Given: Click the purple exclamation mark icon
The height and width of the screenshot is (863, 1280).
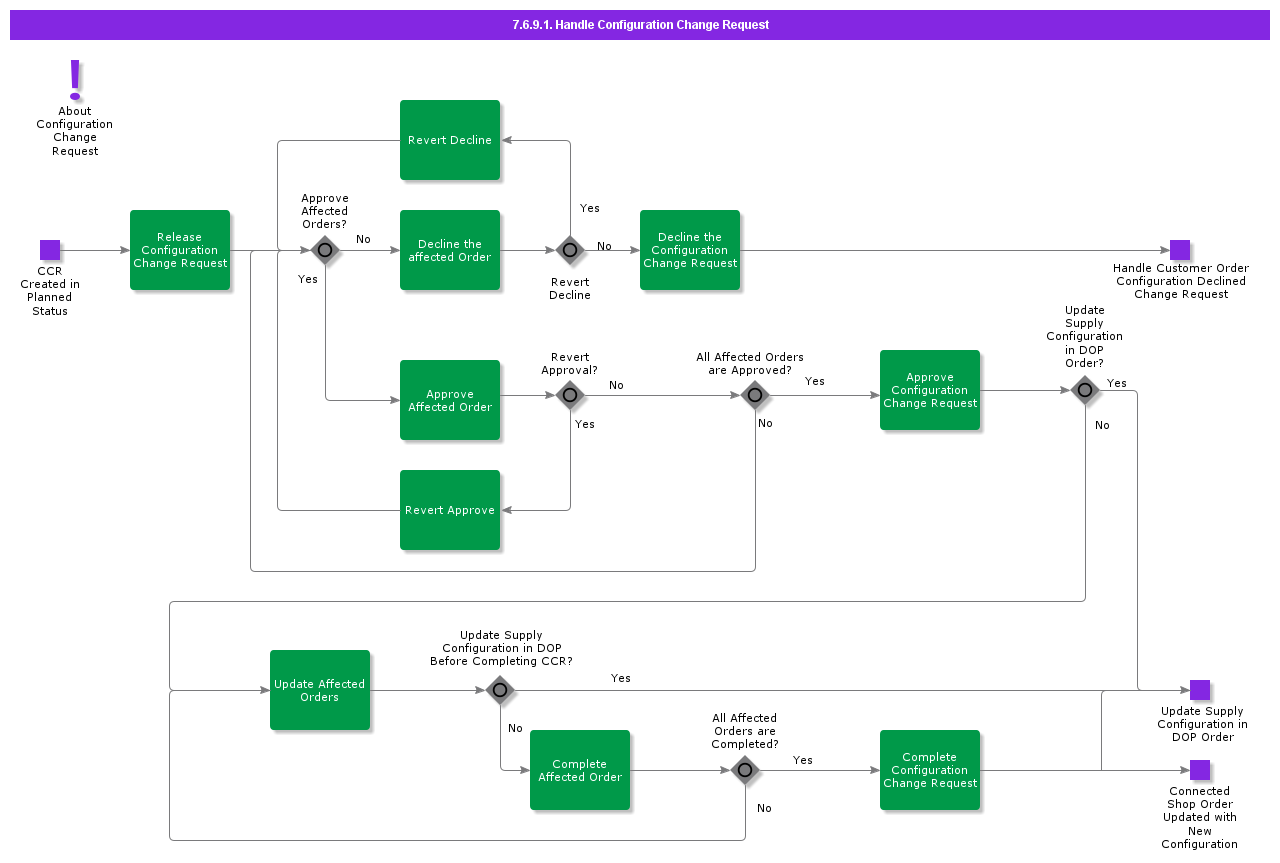Looking at the screenshot, I should click(75, 80).
